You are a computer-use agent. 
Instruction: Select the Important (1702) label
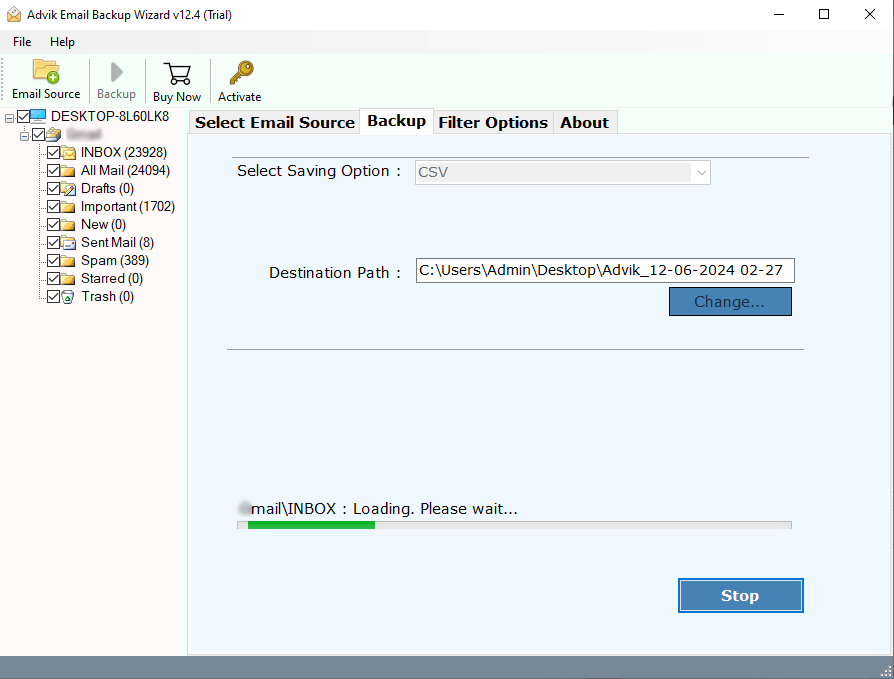point(128,206)
